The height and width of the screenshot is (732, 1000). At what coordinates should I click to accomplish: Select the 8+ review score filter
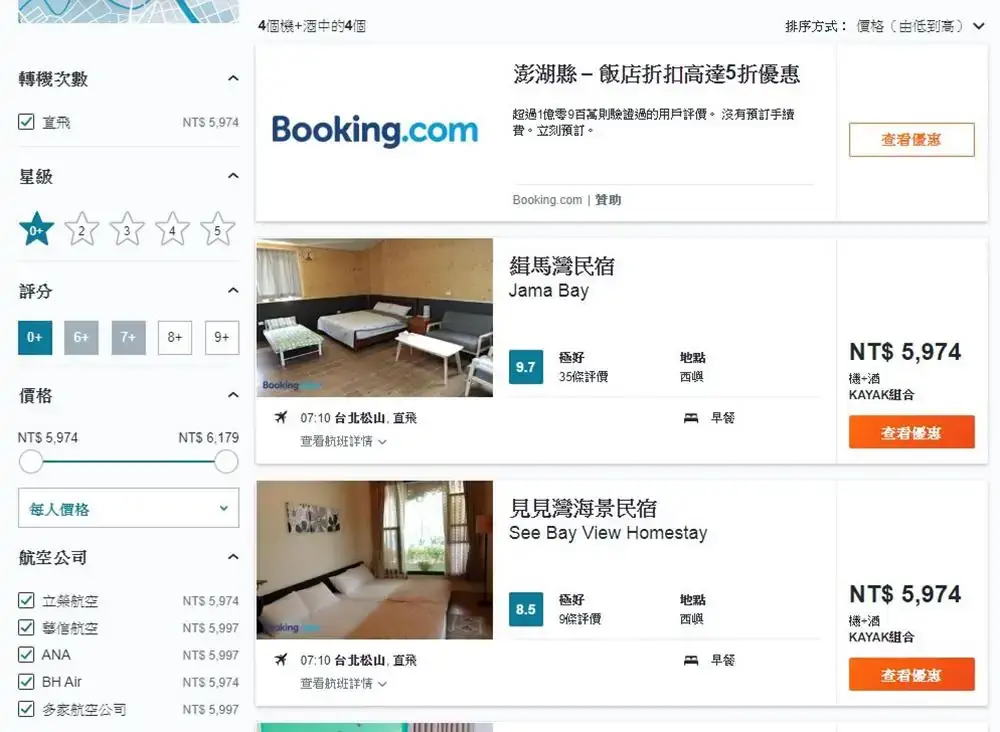(x=175, y=337)
